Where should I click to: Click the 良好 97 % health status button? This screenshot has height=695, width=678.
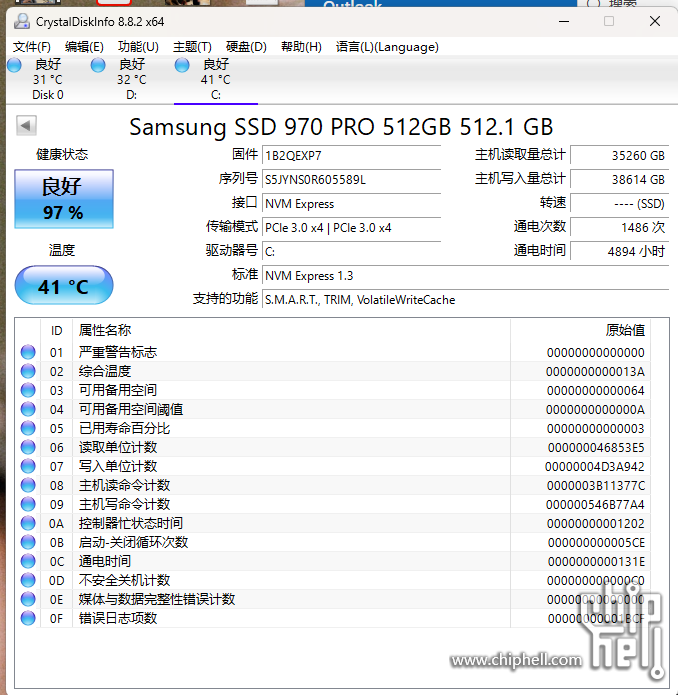(x=64, y=199)
